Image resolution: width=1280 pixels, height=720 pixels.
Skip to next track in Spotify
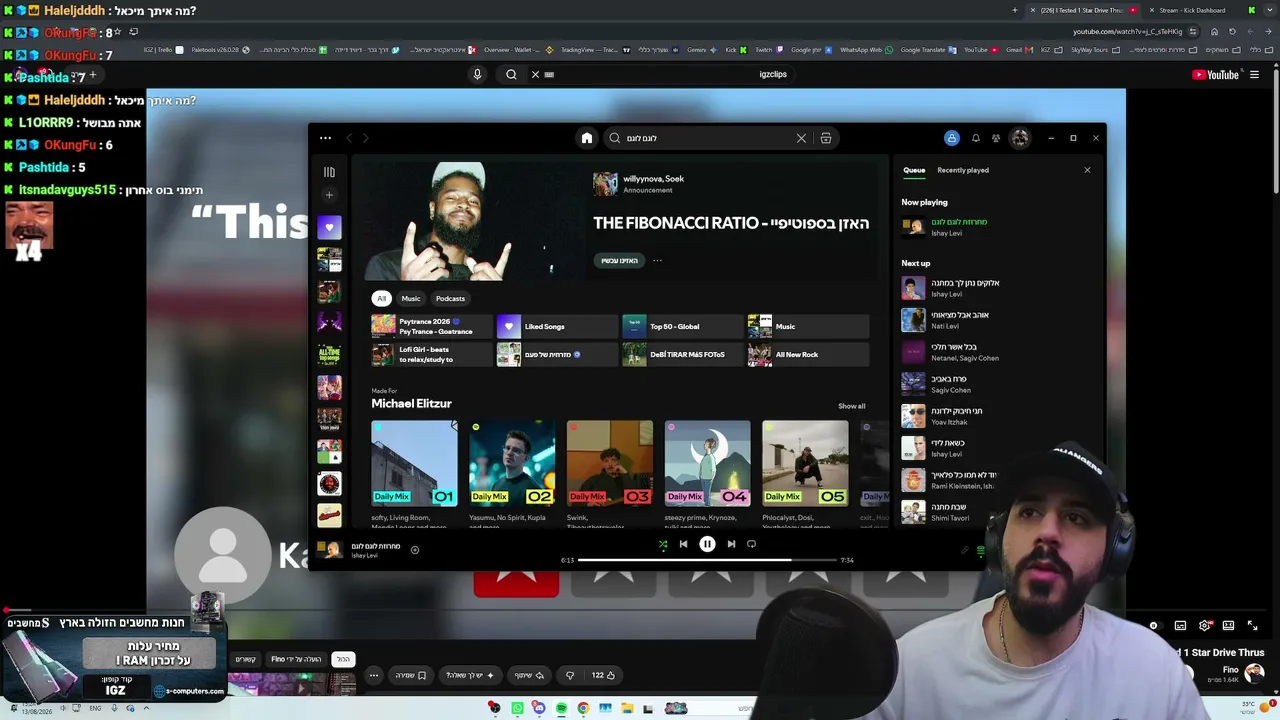tap(731, 544)
